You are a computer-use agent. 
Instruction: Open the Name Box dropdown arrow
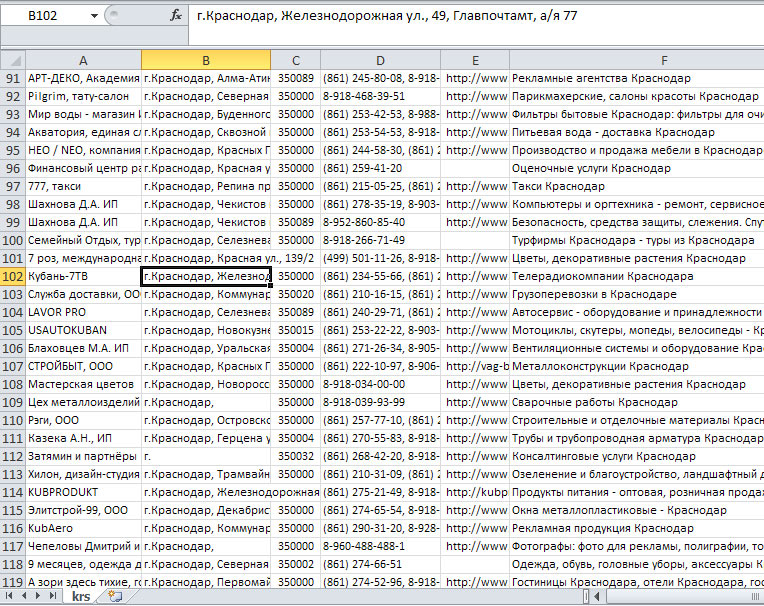[94, 16]
